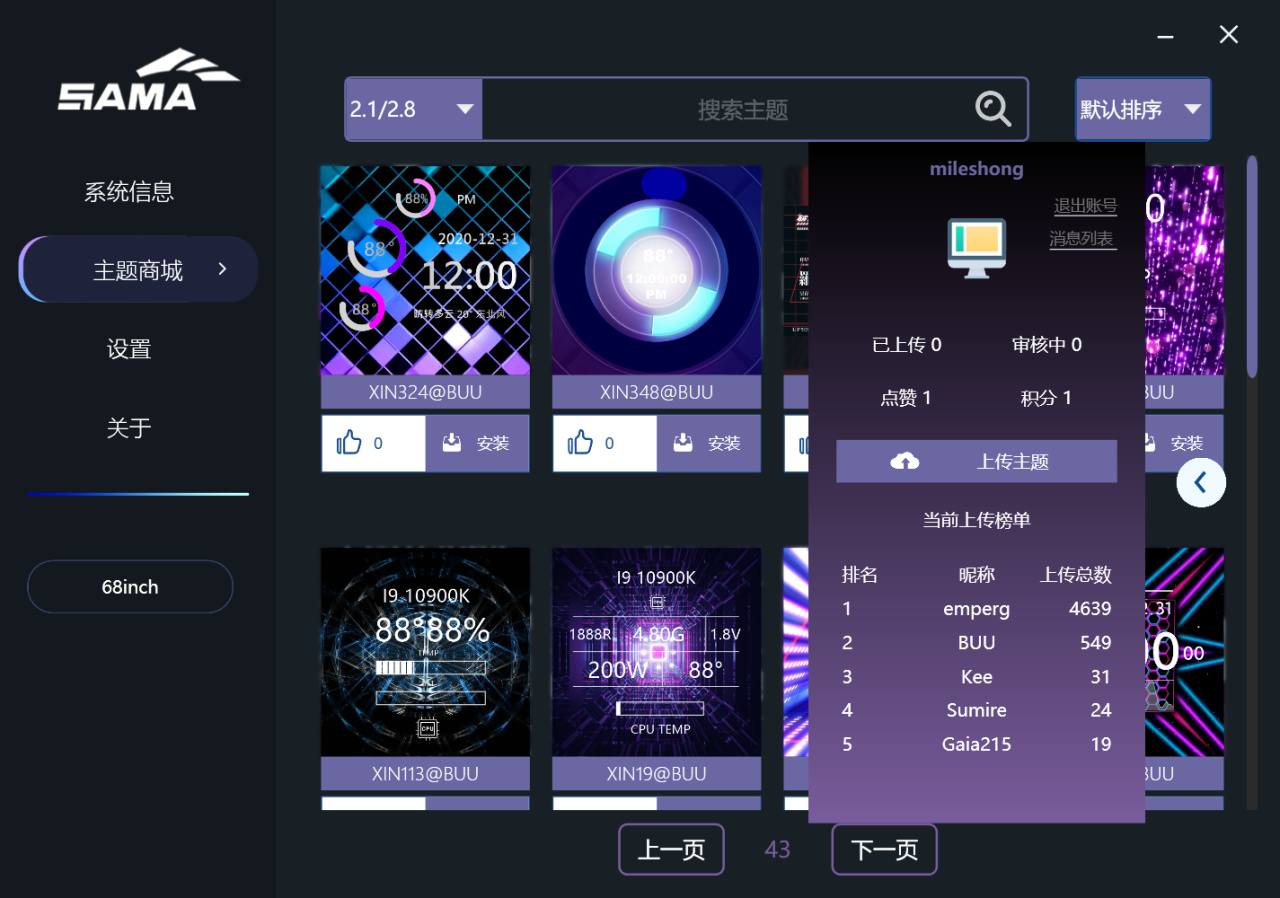Click the 积分 1 stat
This screenshot has height=898, width=1280.
[x=1046, y=398]
